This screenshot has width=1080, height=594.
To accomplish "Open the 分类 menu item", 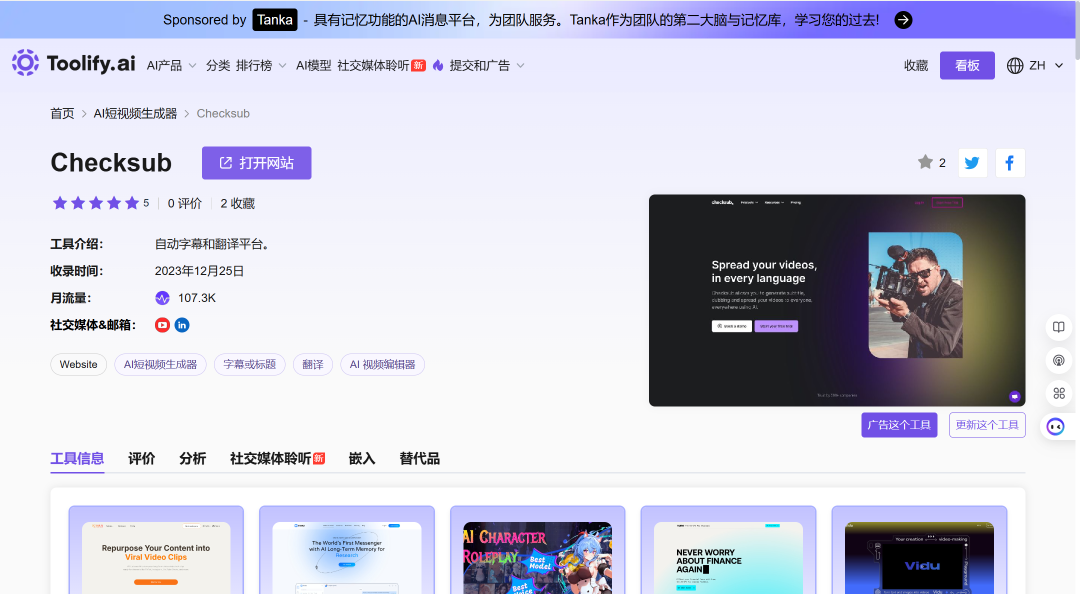I will click(x=218, y=65).
